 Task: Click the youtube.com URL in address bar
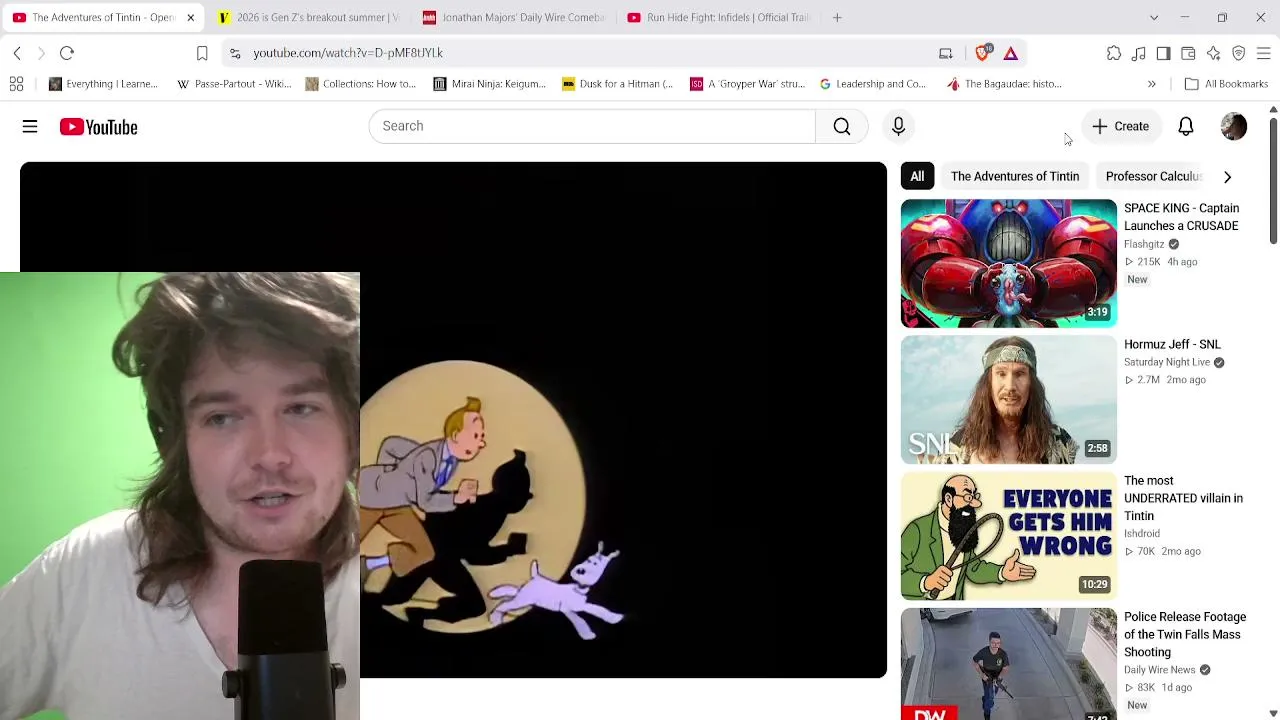coord(348,53)
